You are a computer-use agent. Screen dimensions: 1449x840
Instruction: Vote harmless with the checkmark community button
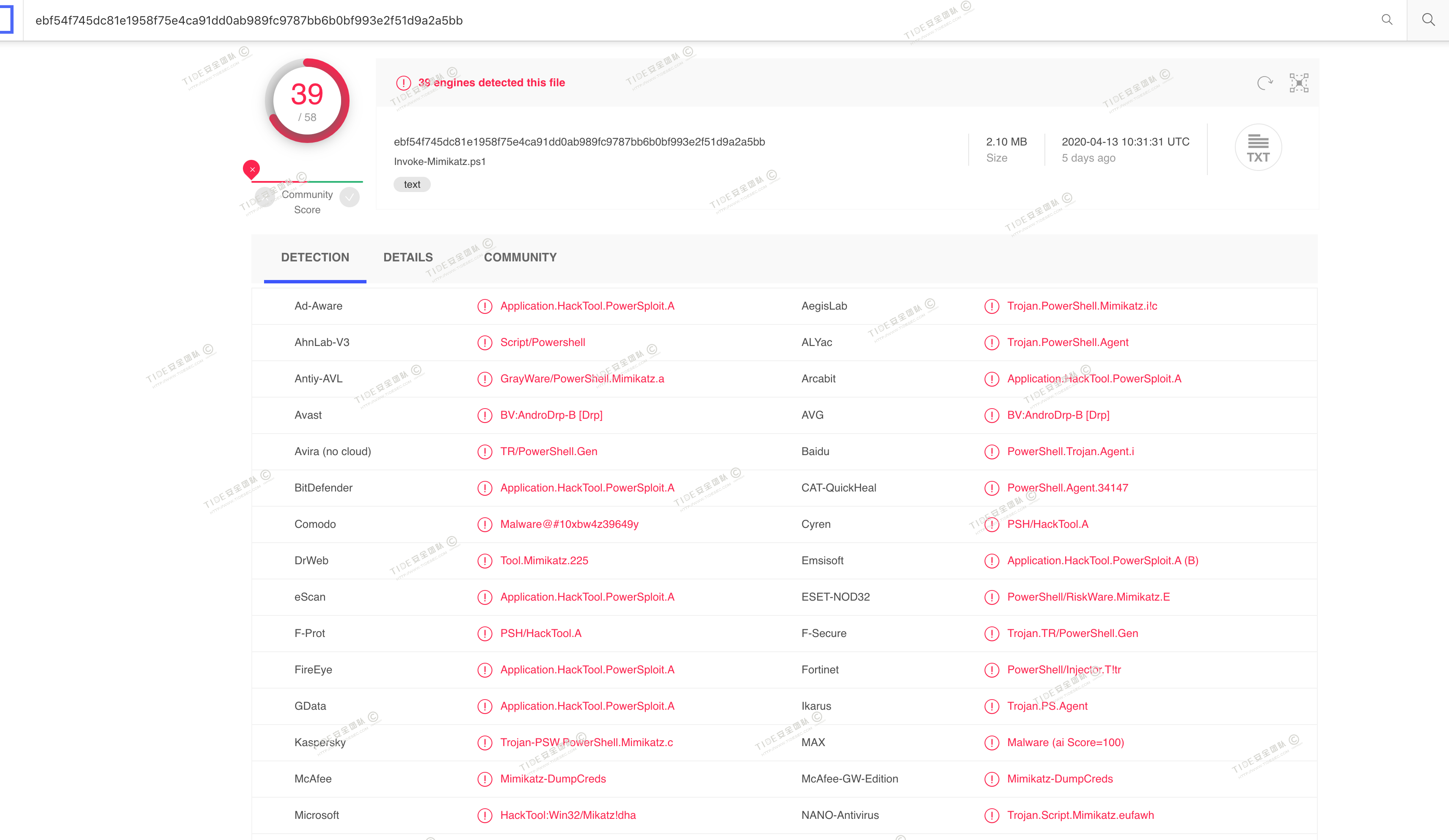click(x=350, y=197)
